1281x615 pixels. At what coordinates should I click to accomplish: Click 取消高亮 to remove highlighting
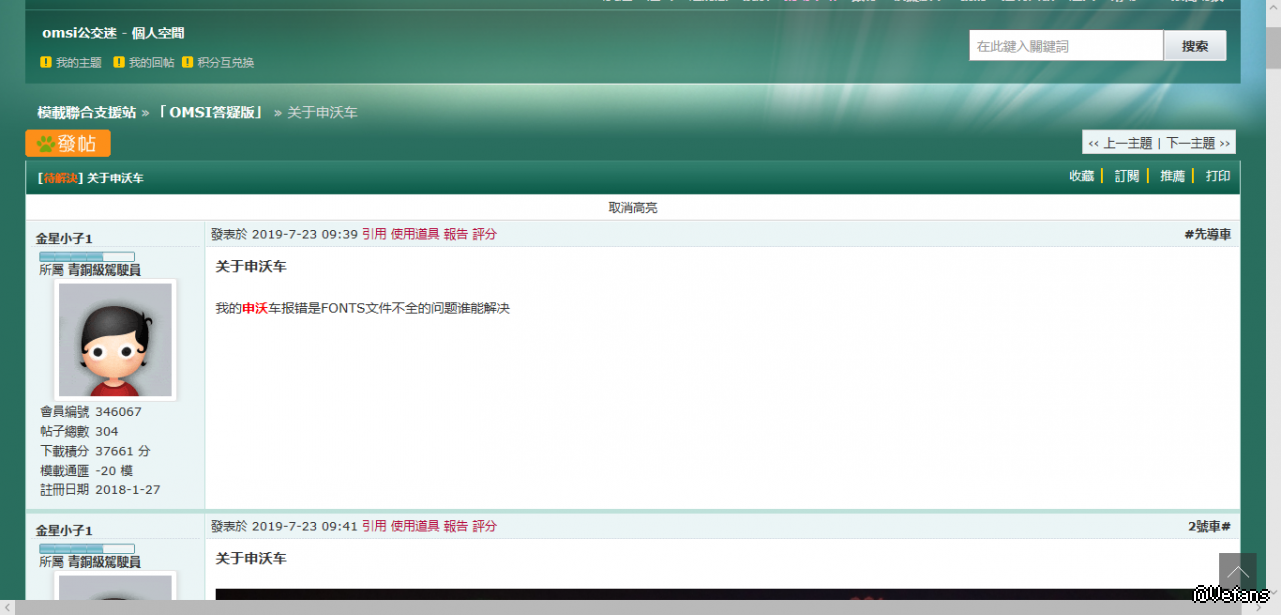[x=632, y=208]
